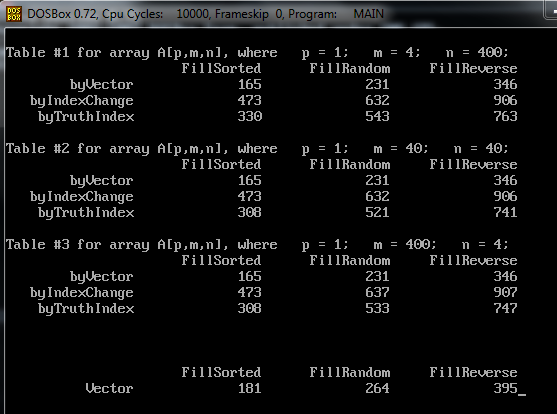Click the Table #1 heading line
This screenshot has width=557, height=414.
pyautogui.click(x=257, y=53)
